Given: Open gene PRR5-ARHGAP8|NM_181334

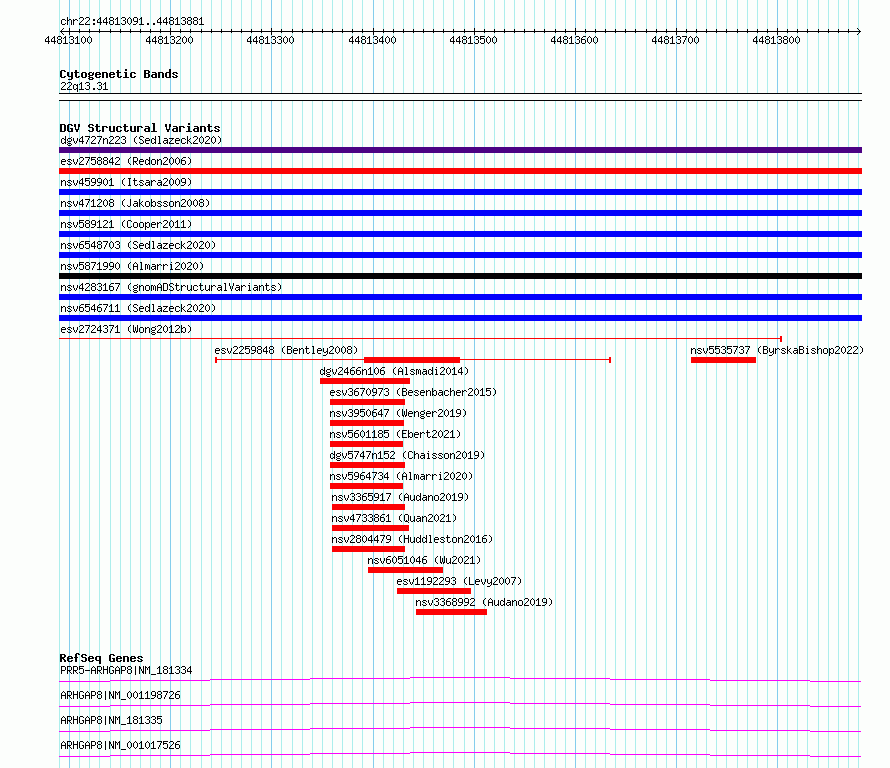Looking at the screenshot, I should (126, 670).
